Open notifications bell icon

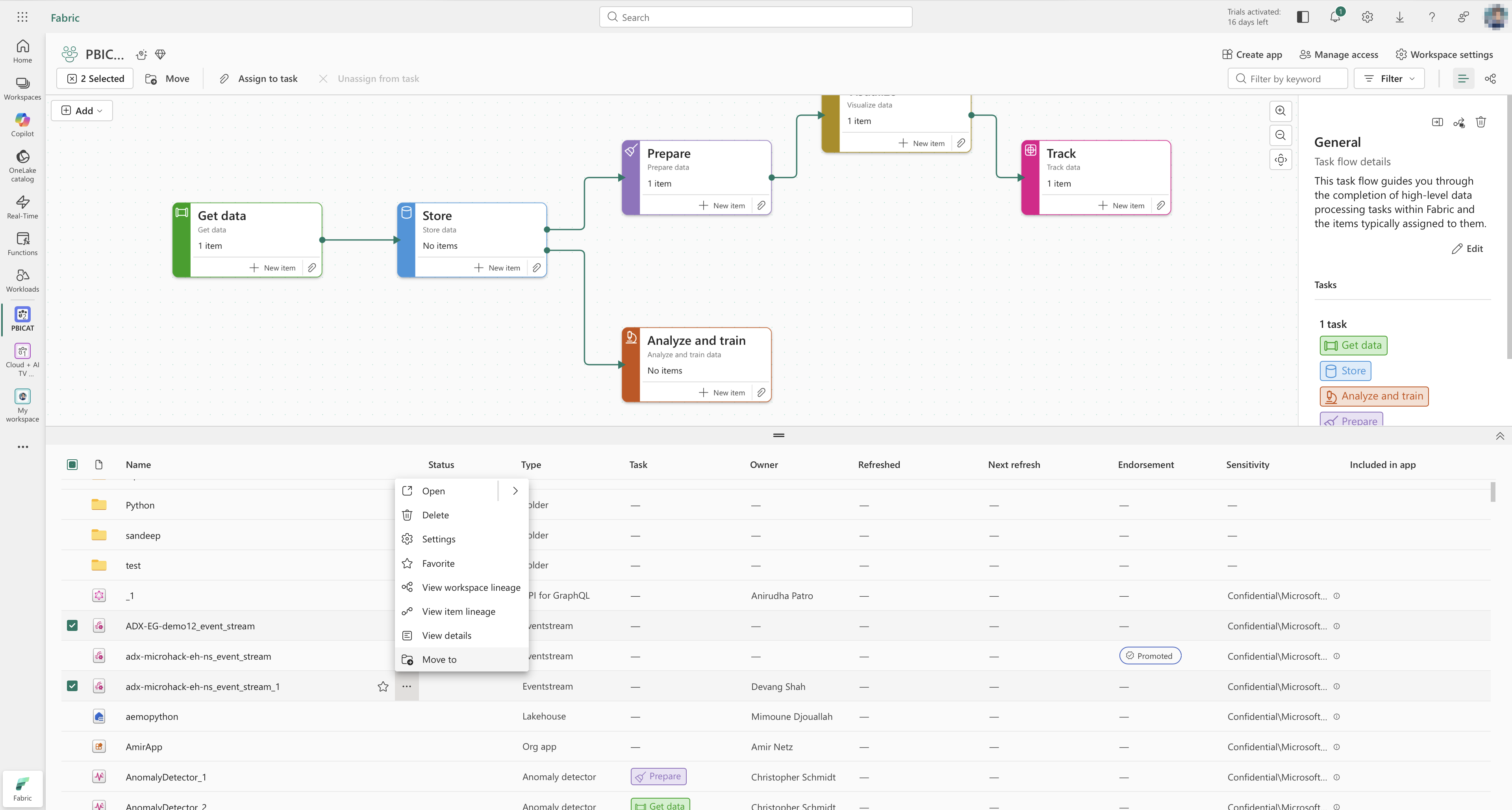(1335, 17)
